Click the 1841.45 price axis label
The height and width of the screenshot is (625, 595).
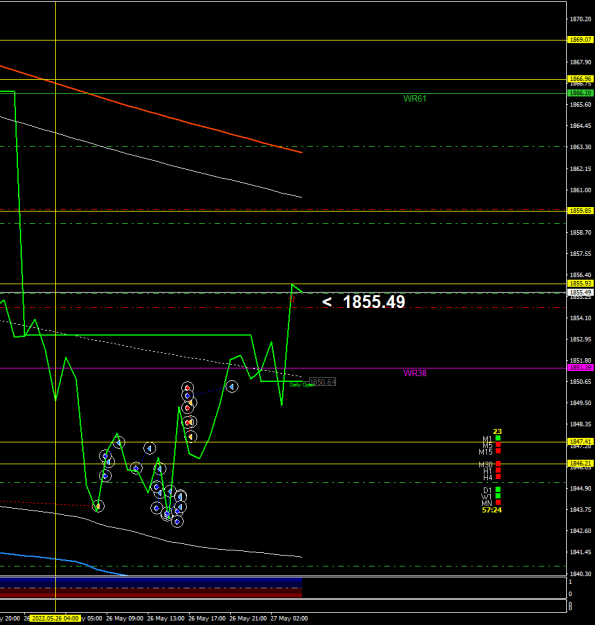coord(580,552)
